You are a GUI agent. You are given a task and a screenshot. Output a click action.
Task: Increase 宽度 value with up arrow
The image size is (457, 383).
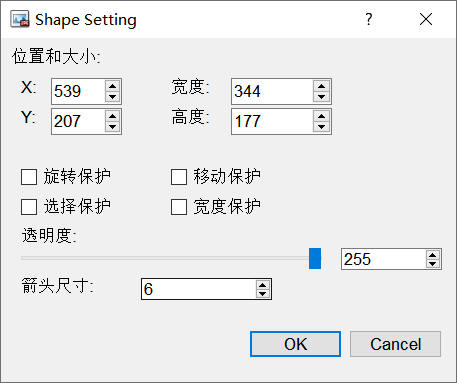pyautogui.click(x=321, y=86)
